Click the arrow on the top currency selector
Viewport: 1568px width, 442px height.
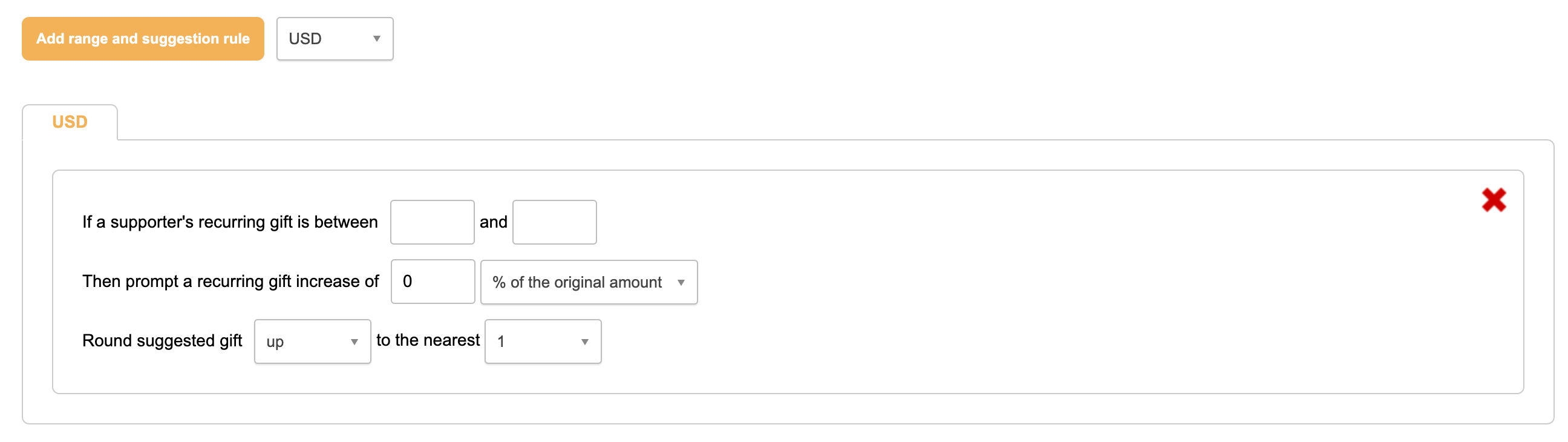coord(377,38)
